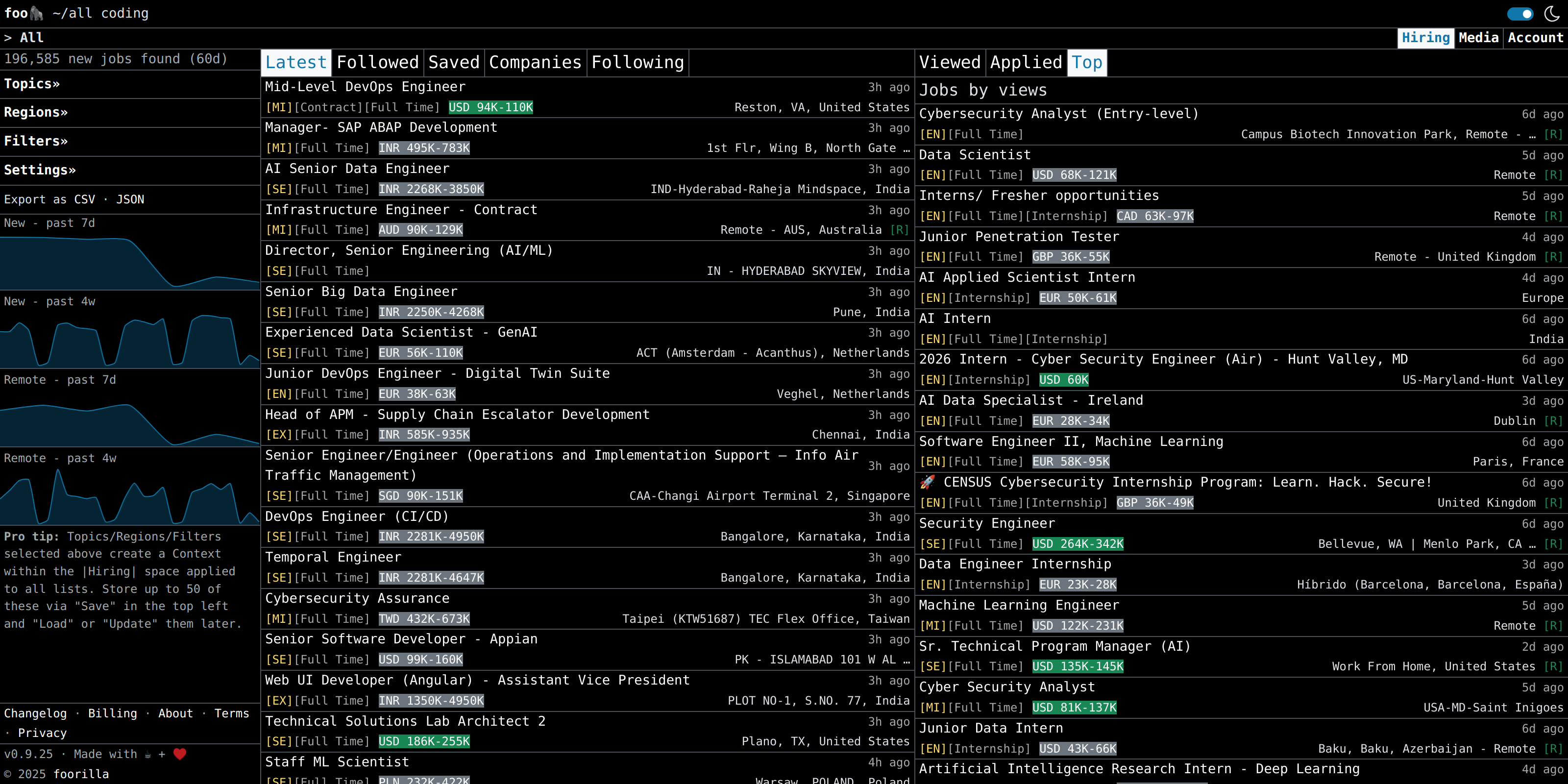The image size is (1568, 784).
Task: Switch to the Saved tab
Action: [x=453, y=62]
